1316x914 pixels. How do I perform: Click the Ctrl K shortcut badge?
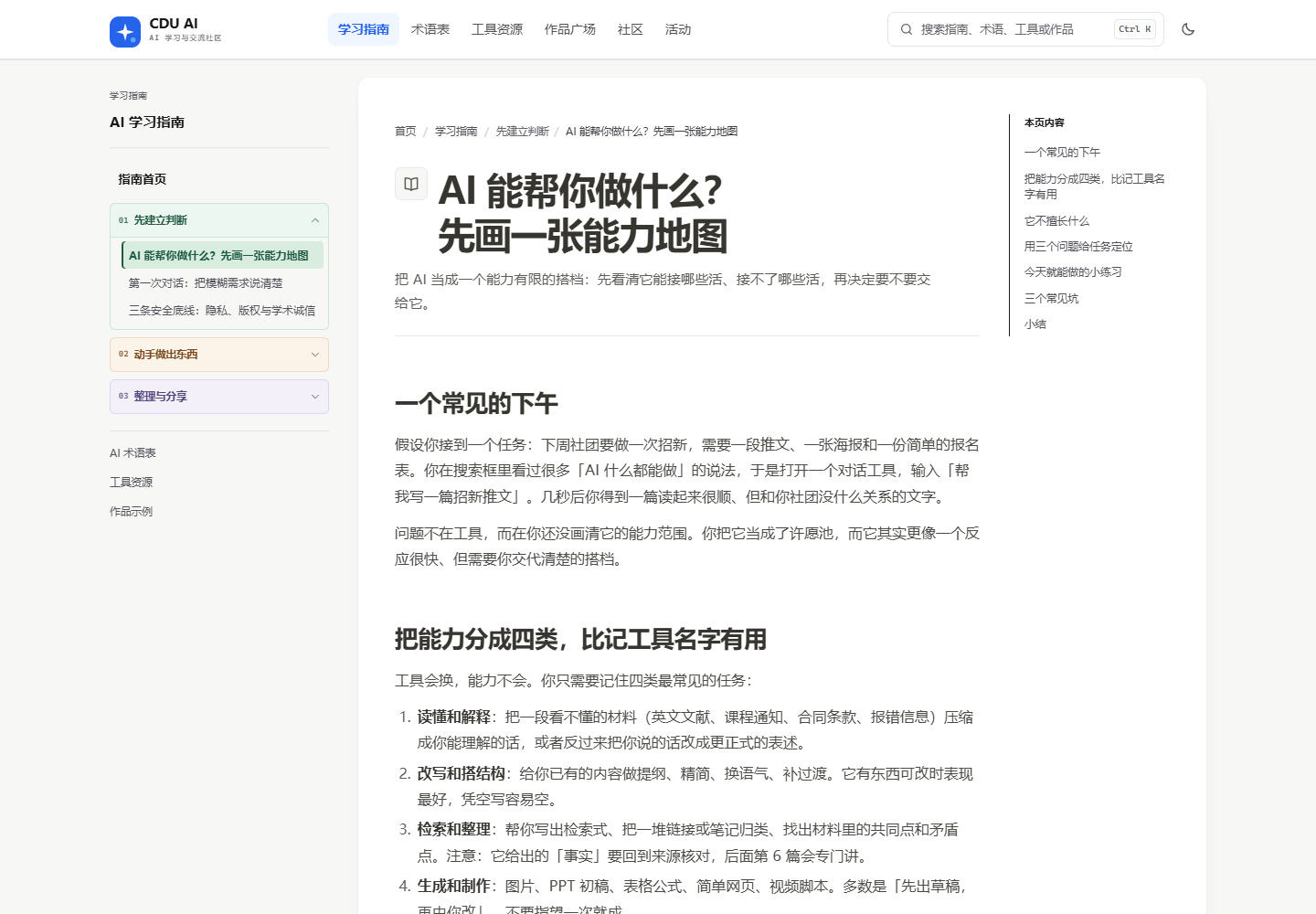coord(1135,29)
